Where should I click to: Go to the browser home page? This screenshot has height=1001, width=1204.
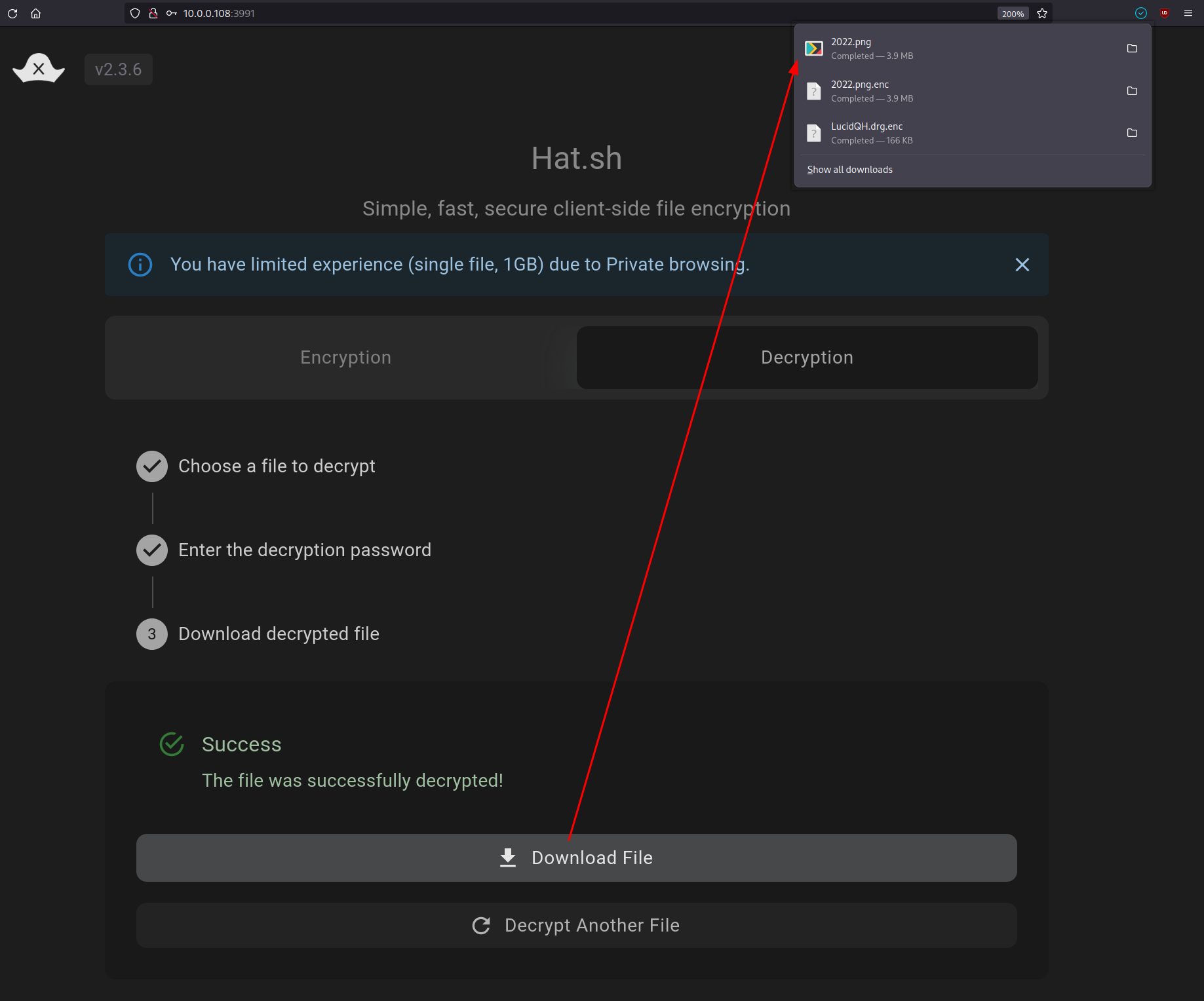point(36,13)
